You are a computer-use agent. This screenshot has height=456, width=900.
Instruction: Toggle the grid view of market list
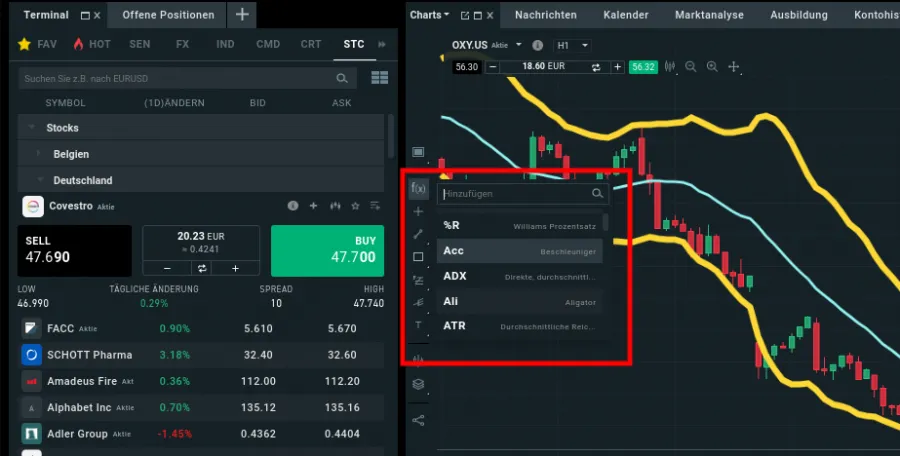coord(379,78)
